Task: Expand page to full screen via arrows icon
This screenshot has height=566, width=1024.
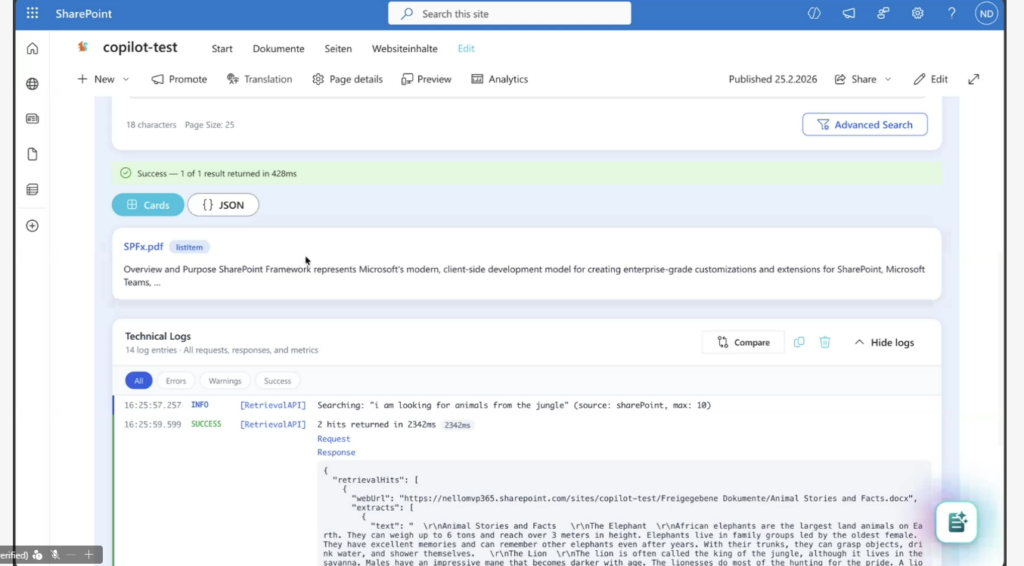Action: pos(973,79)
